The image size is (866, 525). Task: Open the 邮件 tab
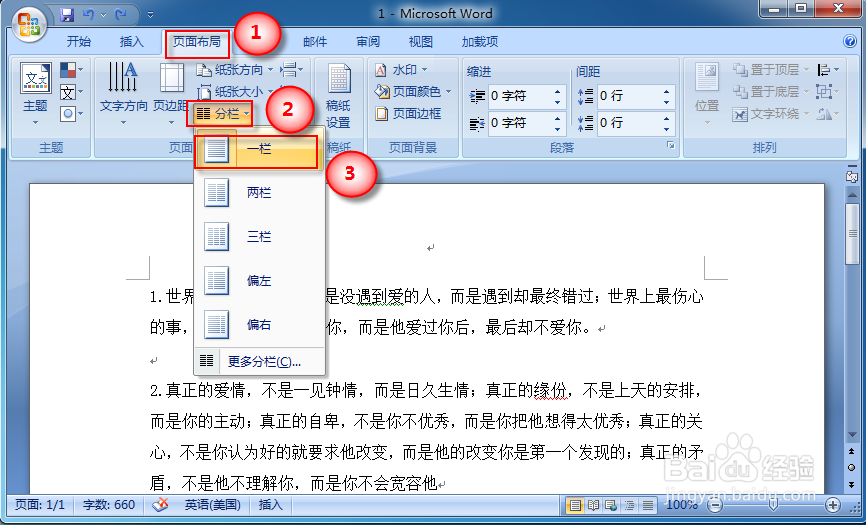coord(315,41)
